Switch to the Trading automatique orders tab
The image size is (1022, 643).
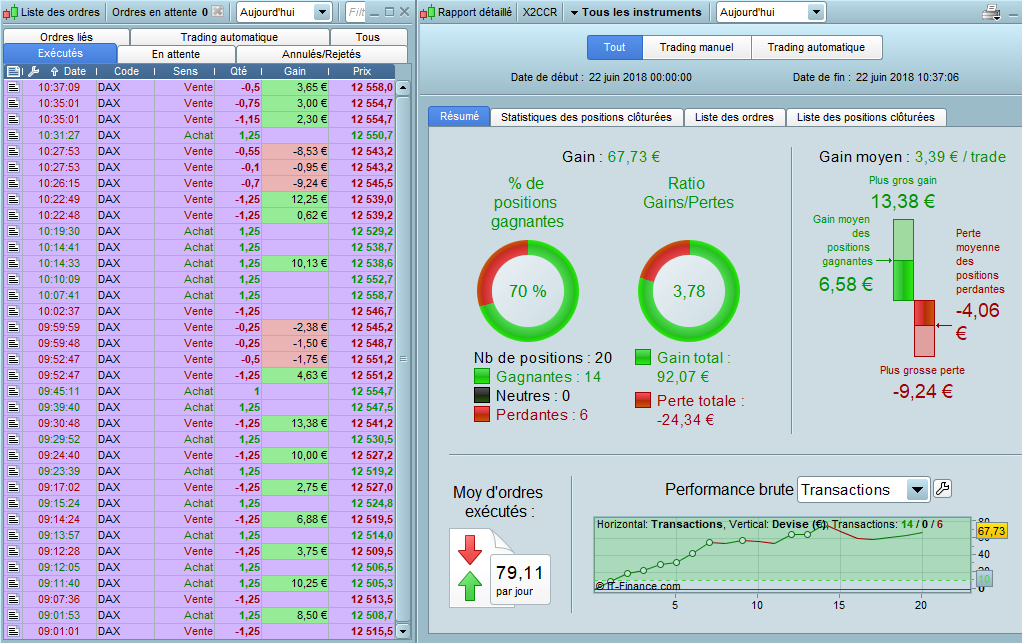point(229,37)
